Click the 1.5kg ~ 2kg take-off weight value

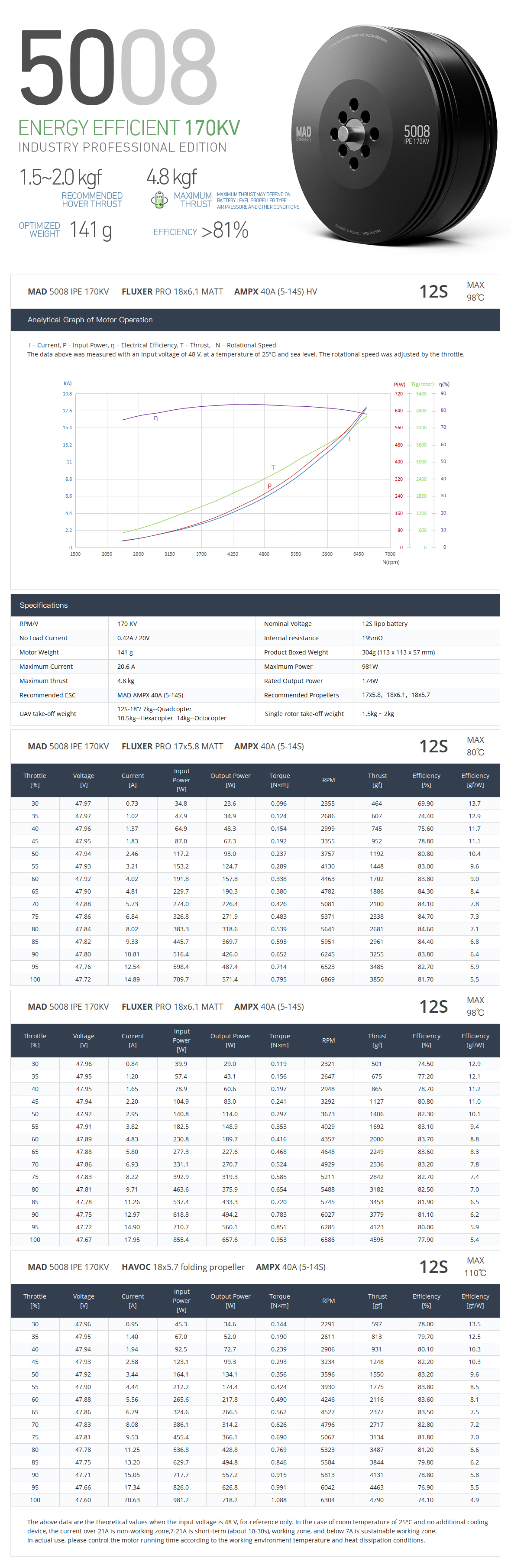[x=378, y=714]
